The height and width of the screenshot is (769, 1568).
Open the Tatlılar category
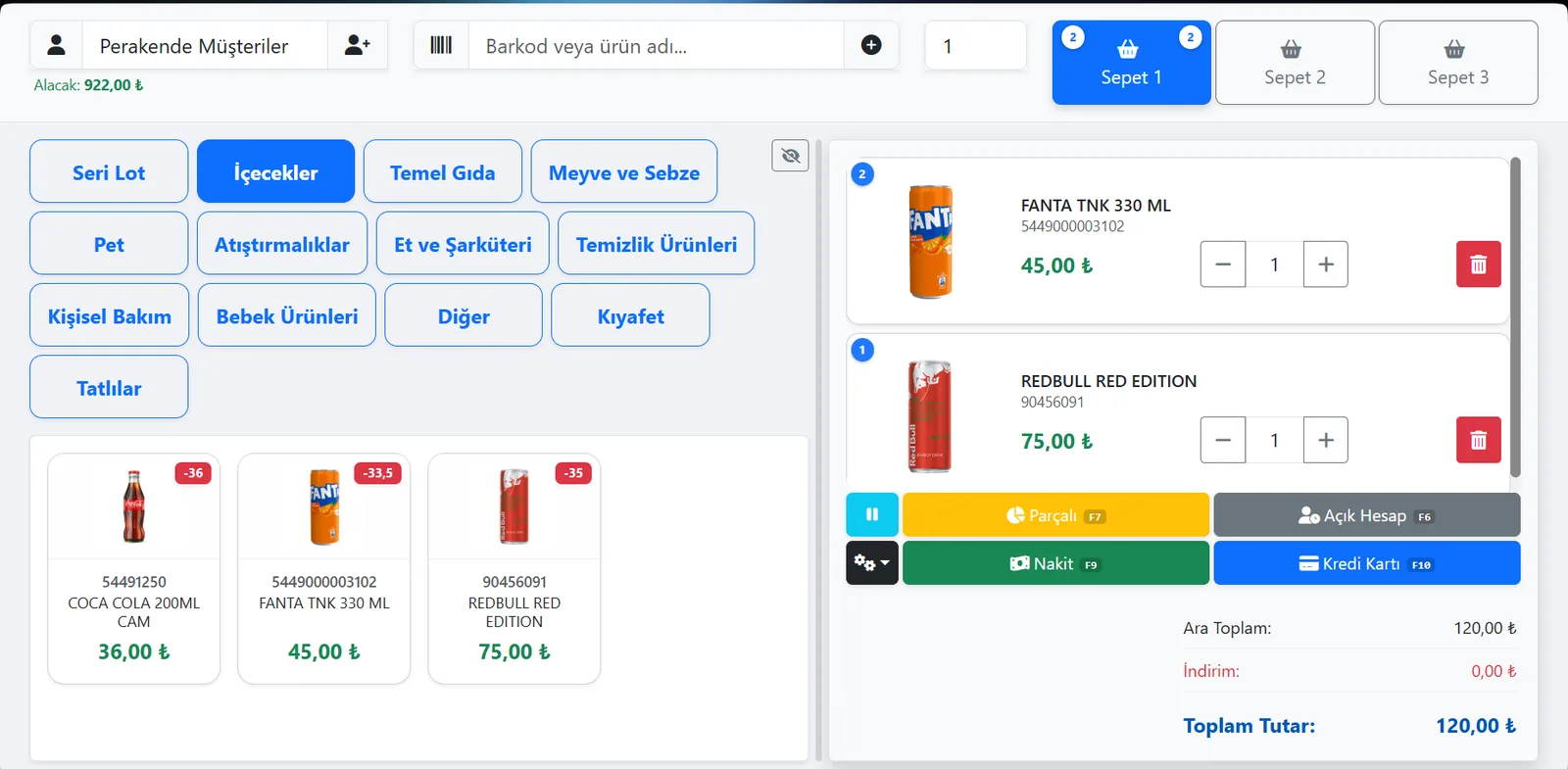(109, 387)
